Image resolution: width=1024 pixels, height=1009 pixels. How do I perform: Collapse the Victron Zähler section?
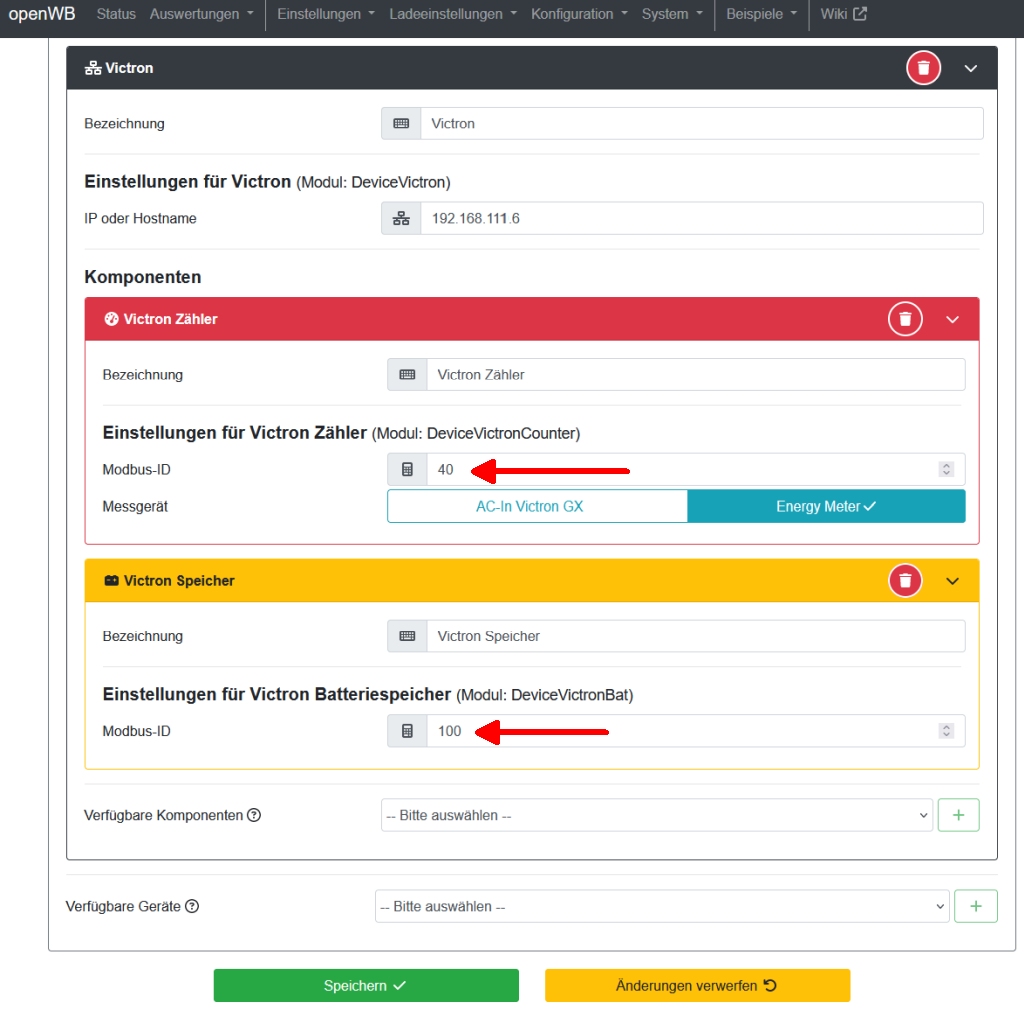coord(952,319)
